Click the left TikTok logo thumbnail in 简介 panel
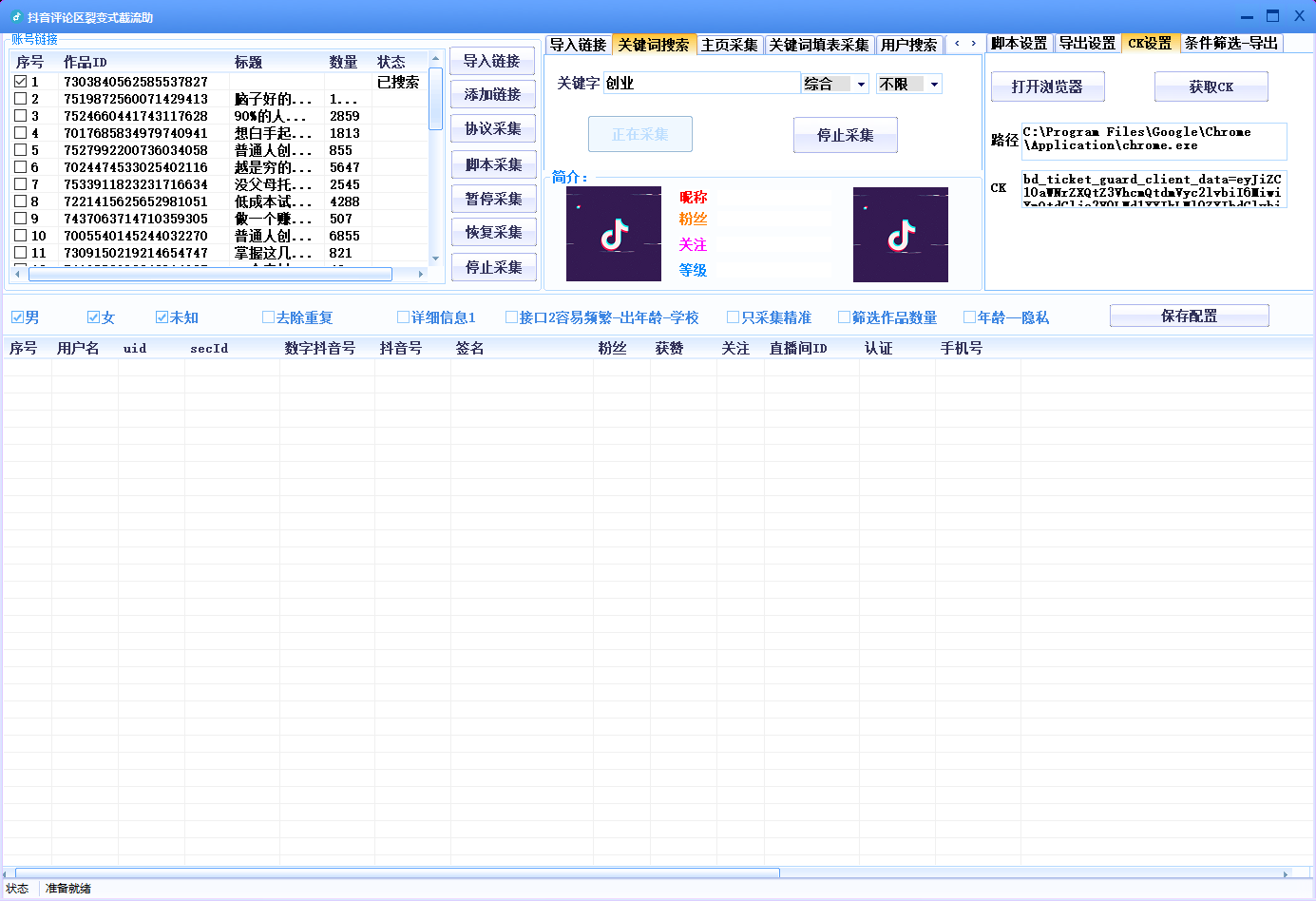Screen dimensions: 1316x901 click(613, 234)
